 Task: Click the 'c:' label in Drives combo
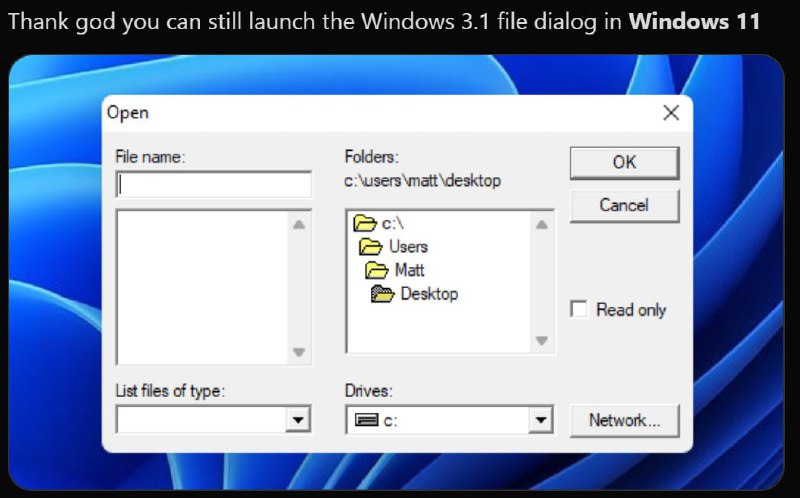[x=390, y=420]
